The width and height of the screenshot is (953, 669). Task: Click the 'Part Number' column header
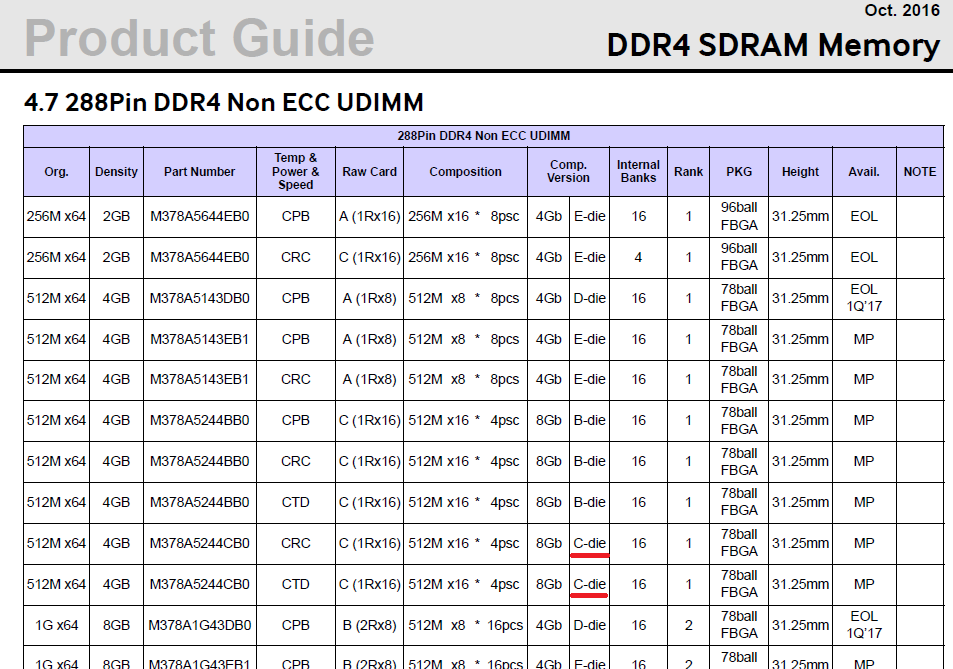[199, 171]
